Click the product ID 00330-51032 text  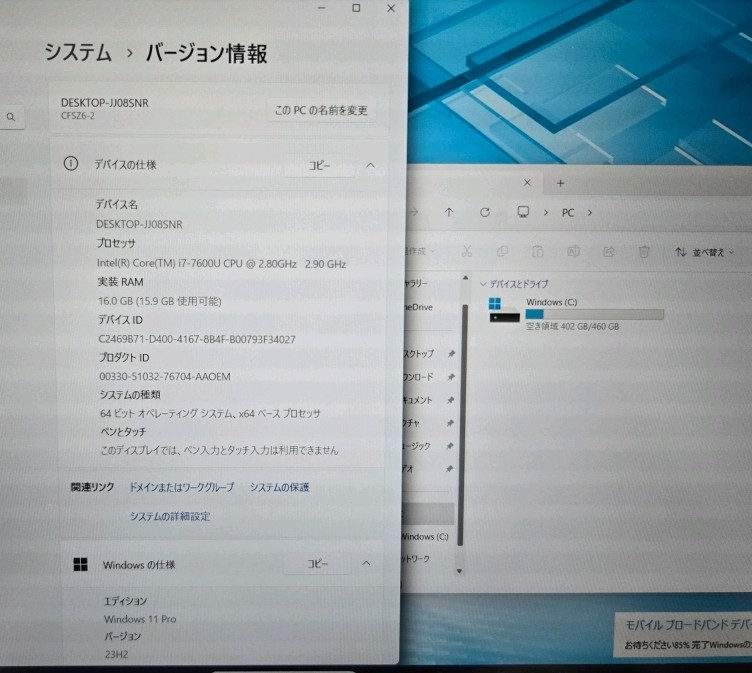click(164, 377)
